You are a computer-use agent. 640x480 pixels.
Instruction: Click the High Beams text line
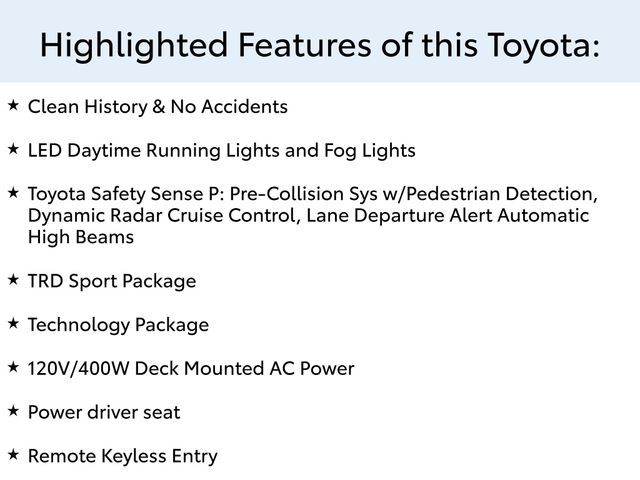(81, 238)
